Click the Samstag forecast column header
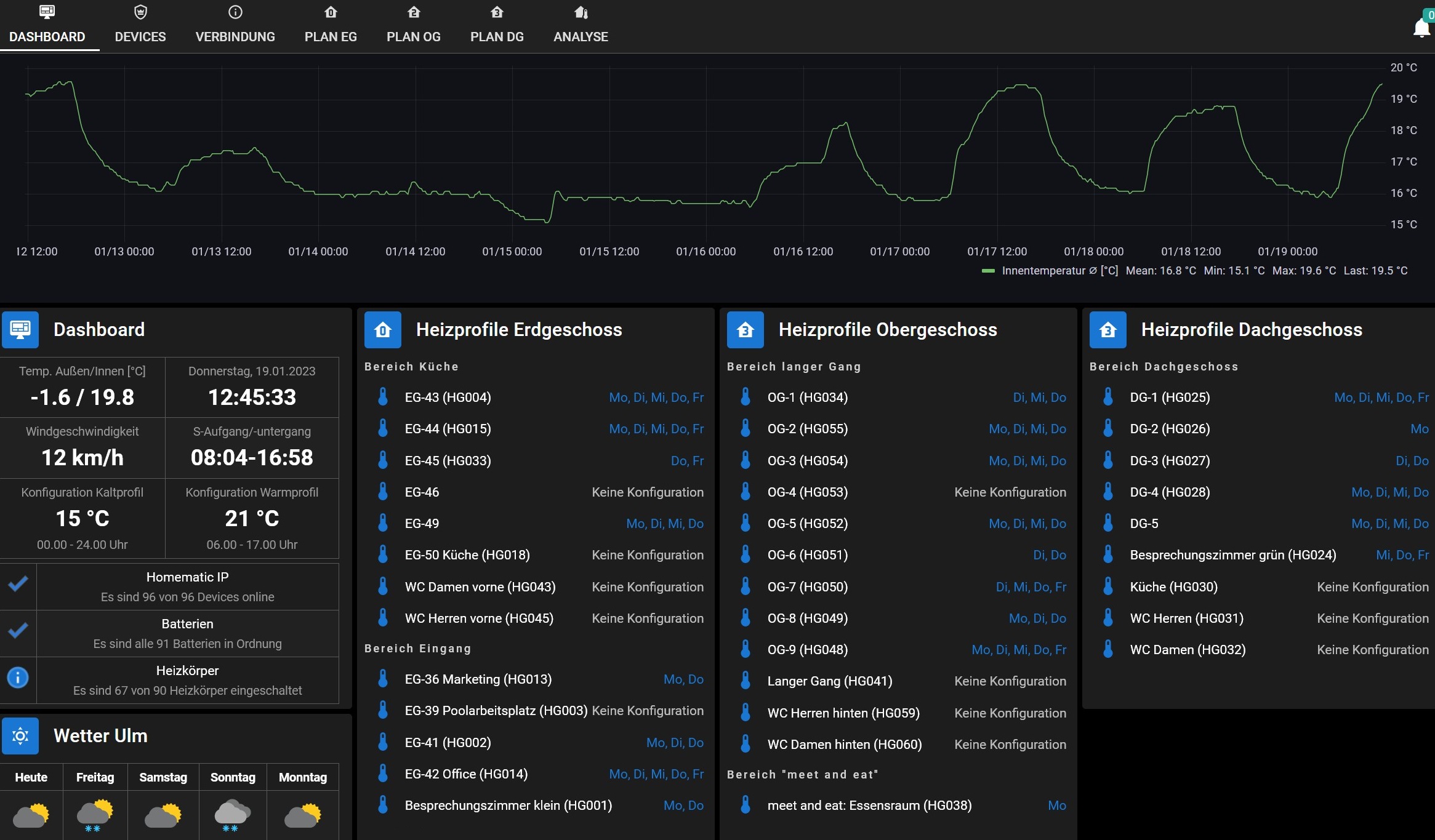1435x840 pixels. (163, 777)
